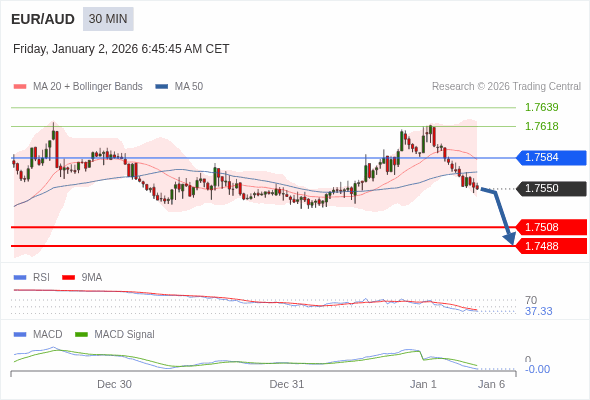
Task: Click the MA 20 + Bollinger Bands swatch
Action: tap(20, 87)
